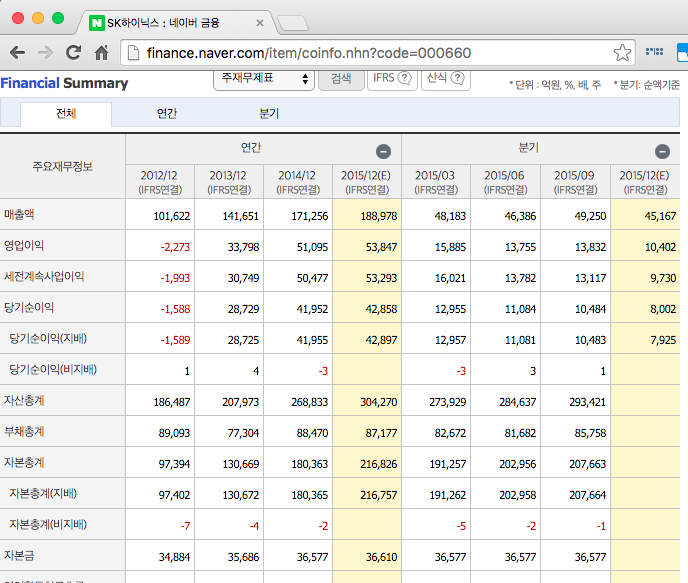
Task: Open a new browser tab
Action: pos(293,23)
